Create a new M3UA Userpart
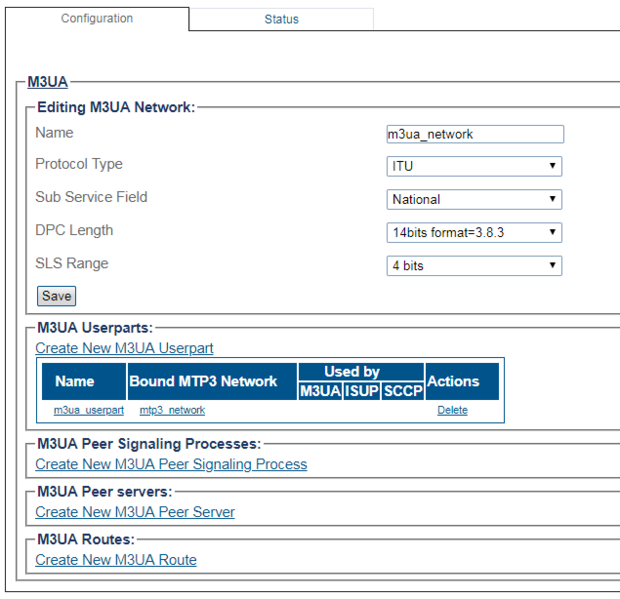Screen dimensions: 620x599 click(x=124, y=348)
